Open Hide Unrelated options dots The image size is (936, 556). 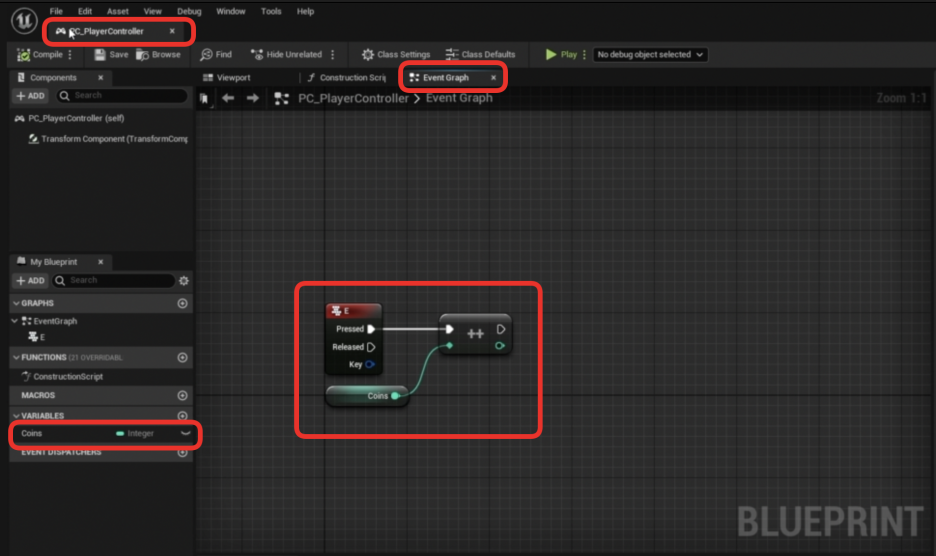click(x=332, y=54)
